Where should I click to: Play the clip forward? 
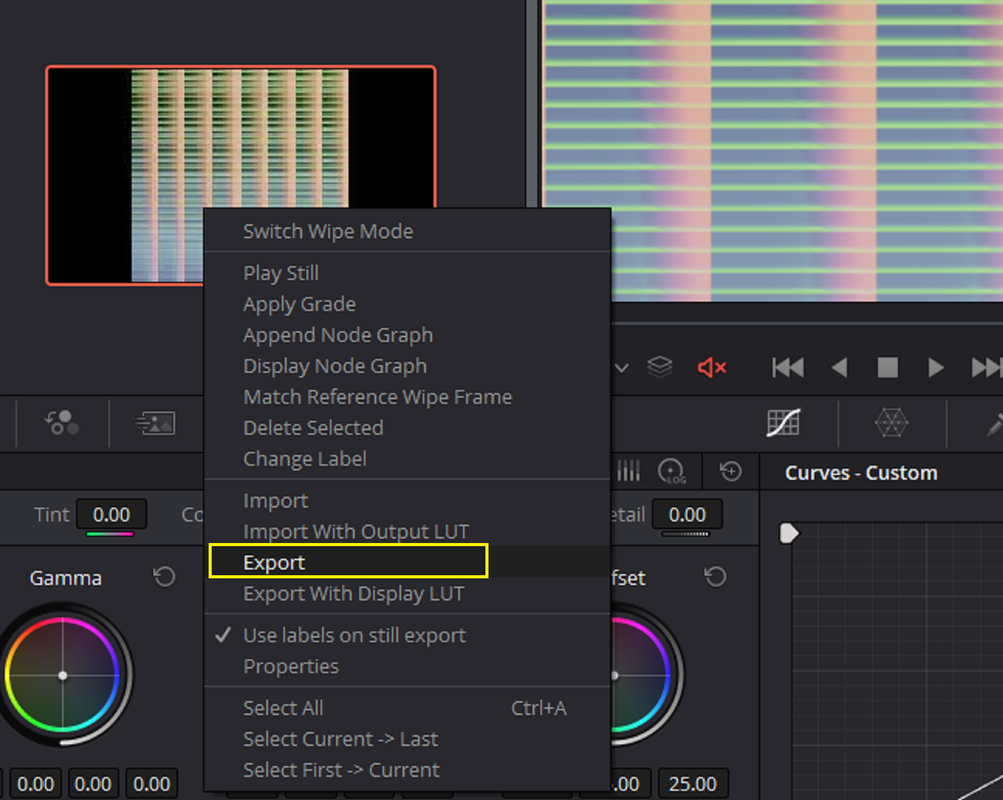click(936, 368)
